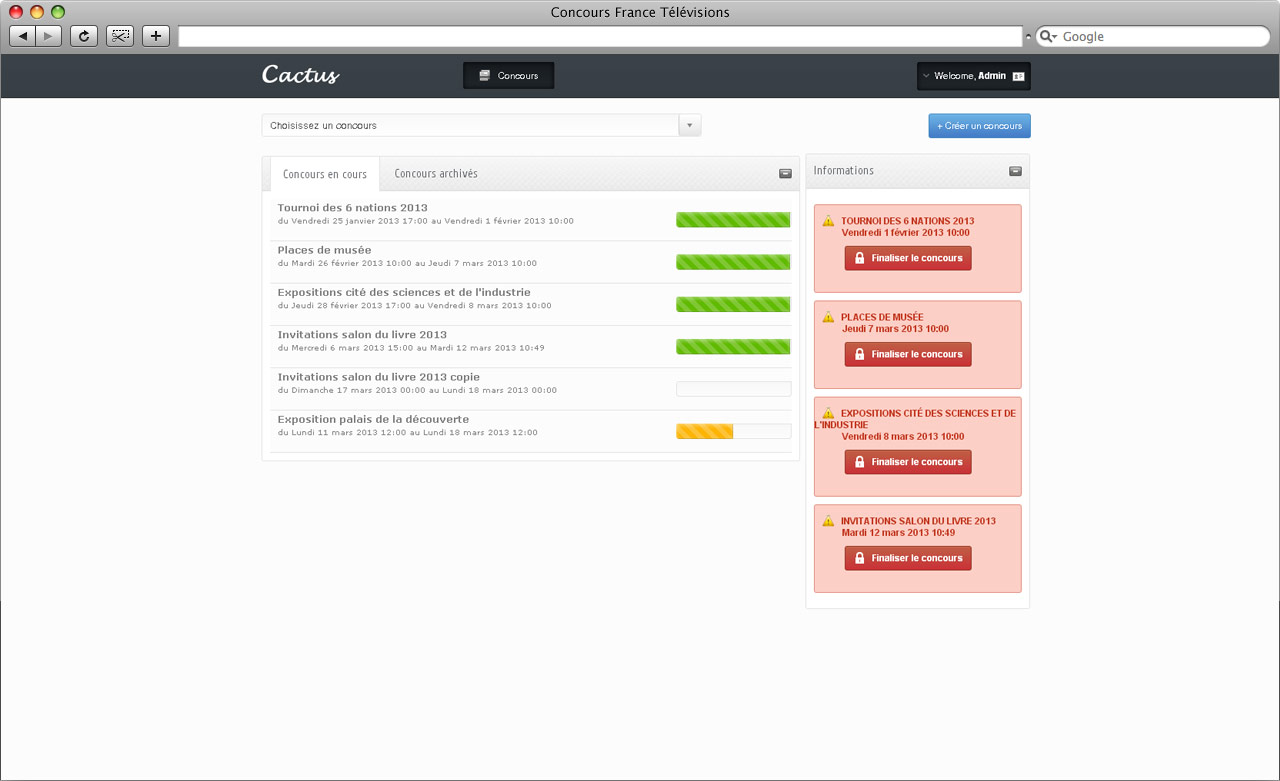Finaliser le concours Places de Musée
This screenshot has height=781, width=1280.
tap(908, 354)
